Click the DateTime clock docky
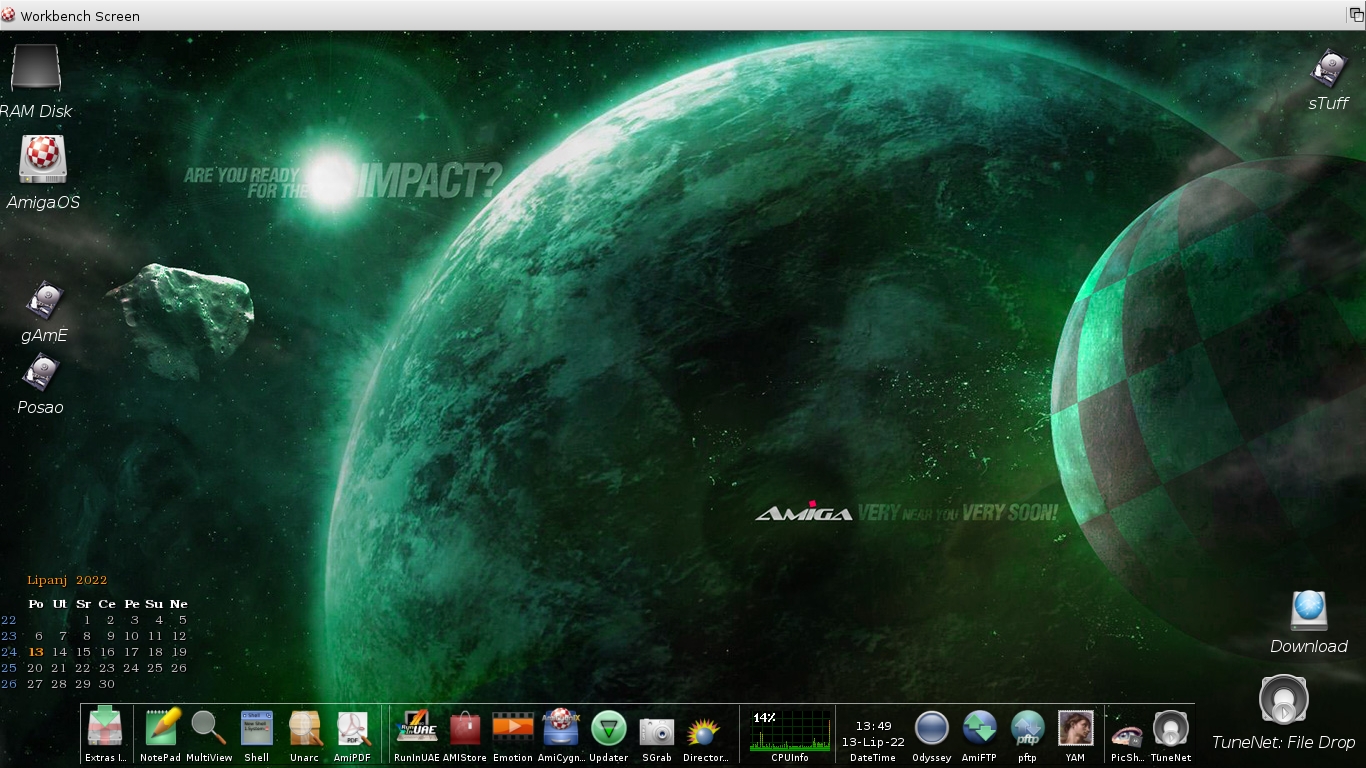Image resolution: width=1366 pixels, height=768 pixels. coord(873,734)
